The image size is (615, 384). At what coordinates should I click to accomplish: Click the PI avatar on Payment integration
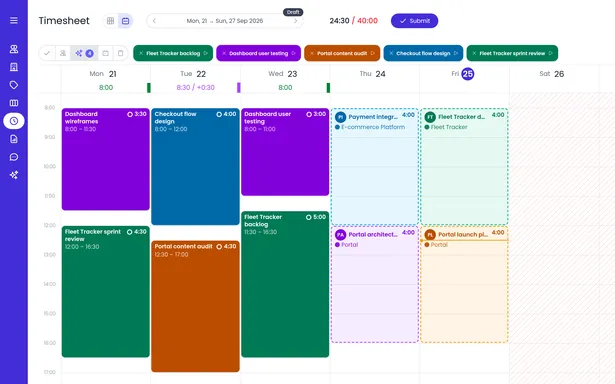[x=340, y=117]
